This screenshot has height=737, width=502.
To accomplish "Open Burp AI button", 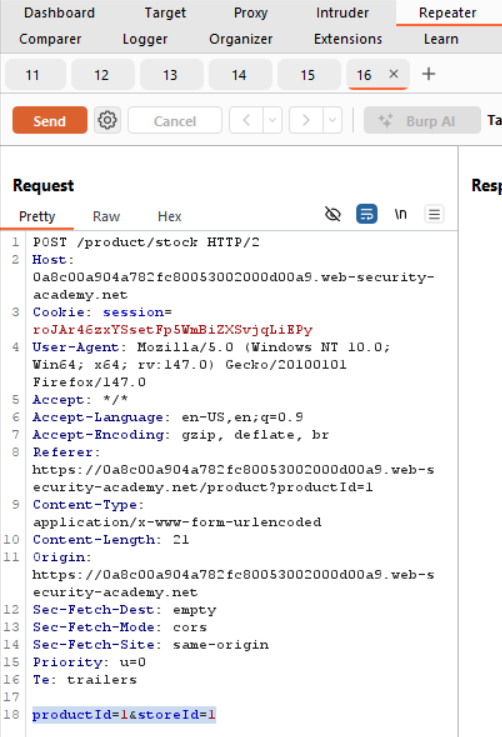I will 422,121.
